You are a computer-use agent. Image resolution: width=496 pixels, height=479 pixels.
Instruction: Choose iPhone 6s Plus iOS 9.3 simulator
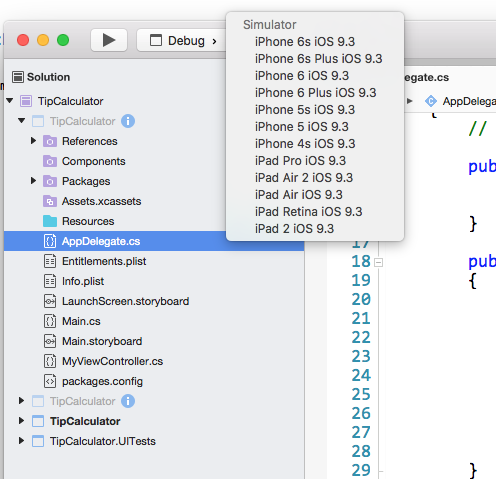(x=318, y=59)
